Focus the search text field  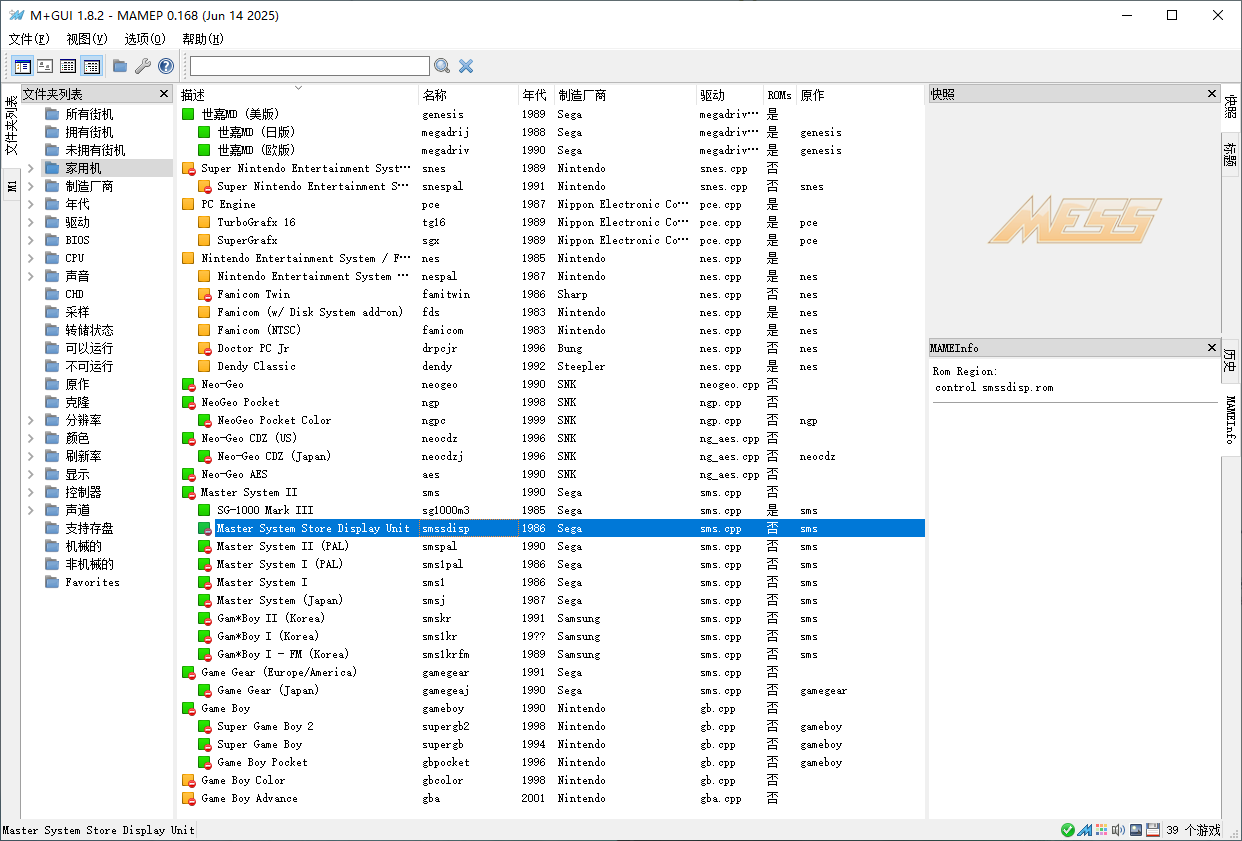pos(310,66)
